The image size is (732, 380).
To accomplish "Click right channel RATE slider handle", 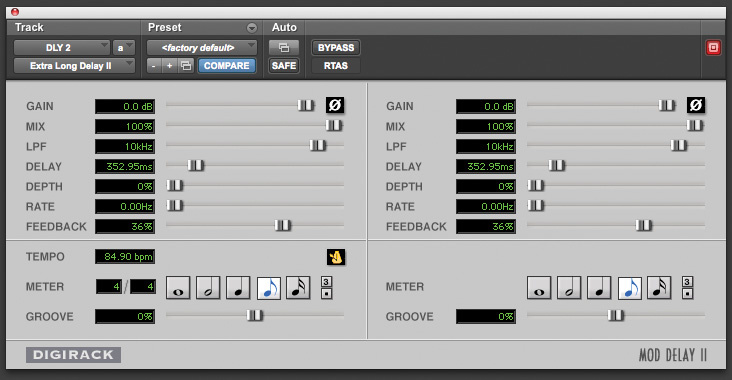I will point(535,205).
